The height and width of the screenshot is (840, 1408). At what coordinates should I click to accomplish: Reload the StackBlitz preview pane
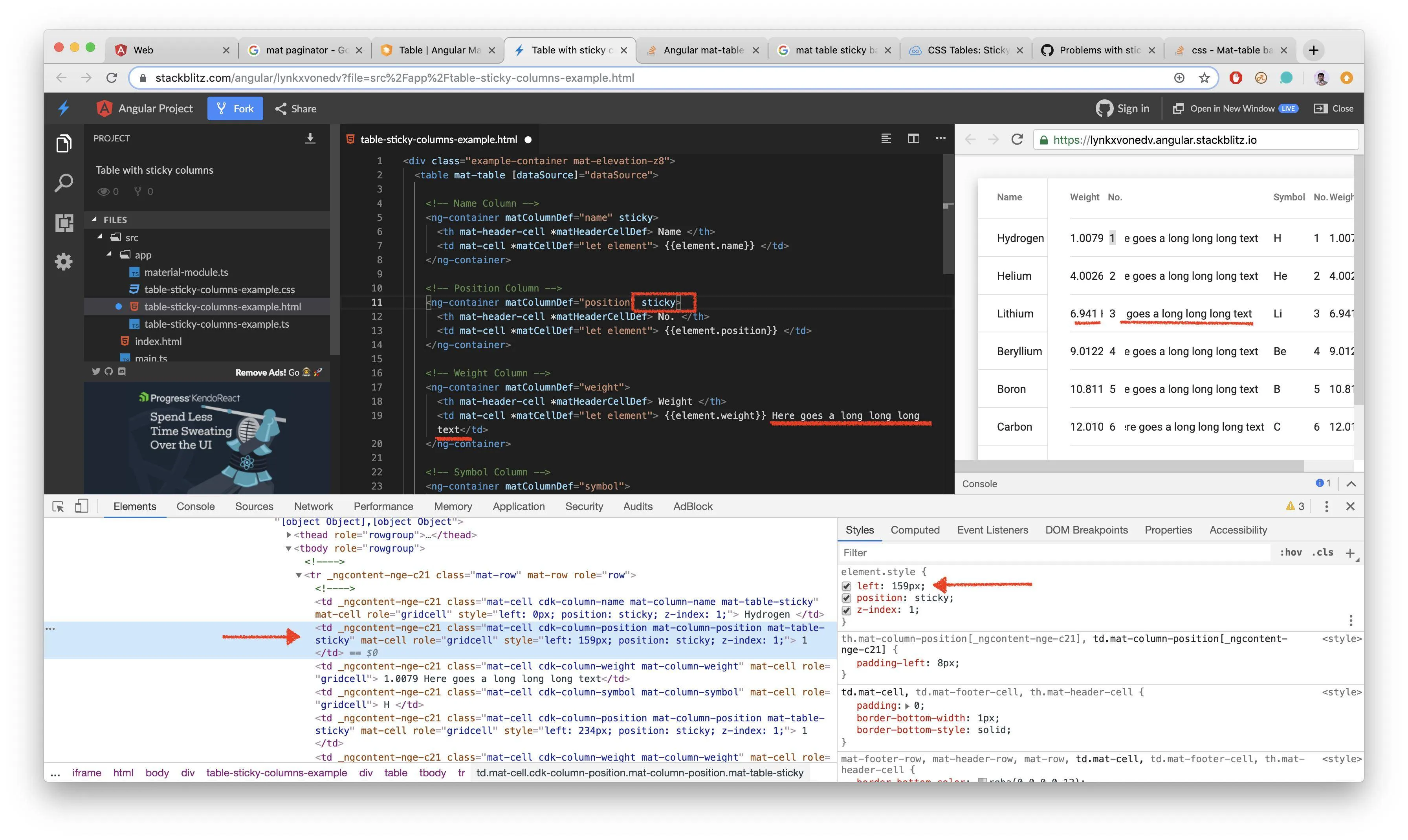1017,140
